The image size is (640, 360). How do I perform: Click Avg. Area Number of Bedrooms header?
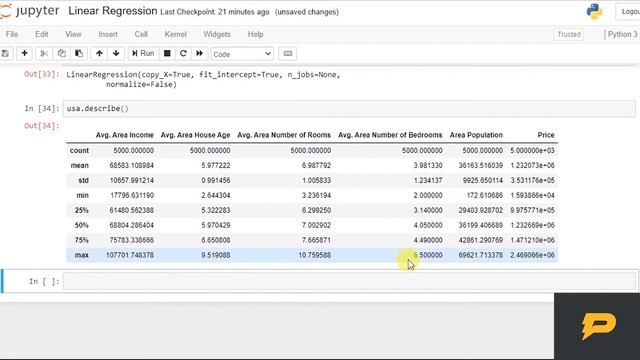point(390,135)
